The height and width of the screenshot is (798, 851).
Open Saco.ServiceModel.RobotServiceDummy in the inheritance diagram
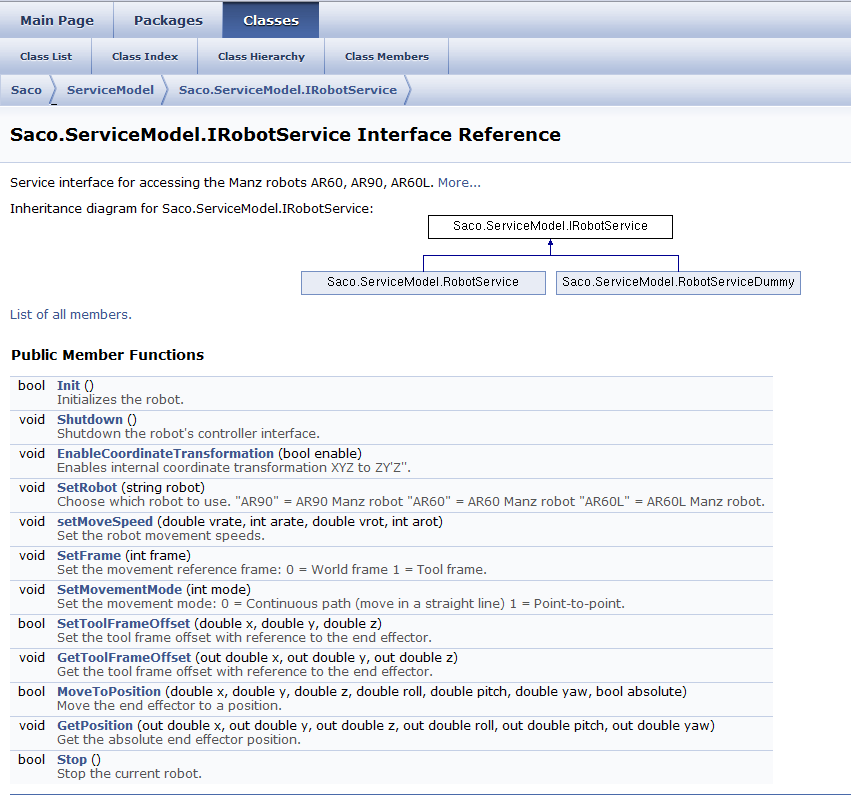tap(678, 282)
